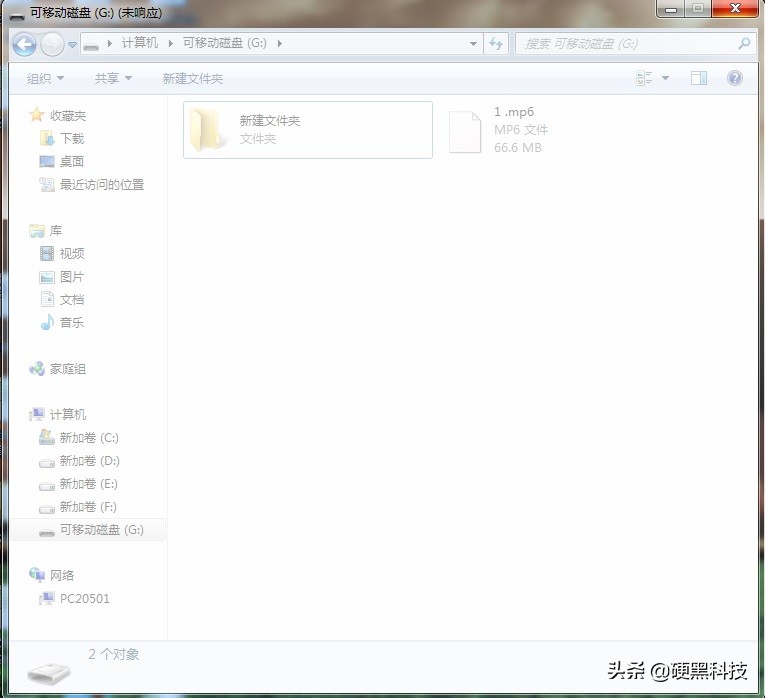Select 视频 library
Screen dimensions: 765x698
tap(72, 253)
